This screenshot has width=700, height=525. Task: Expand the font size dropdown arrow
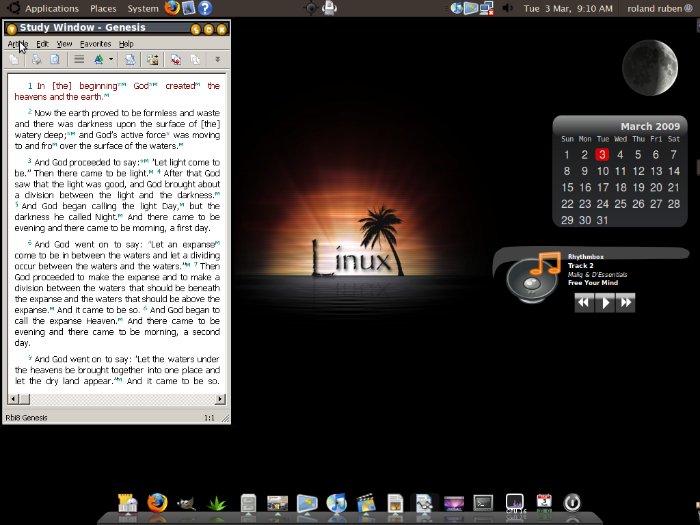coord(111,60)
